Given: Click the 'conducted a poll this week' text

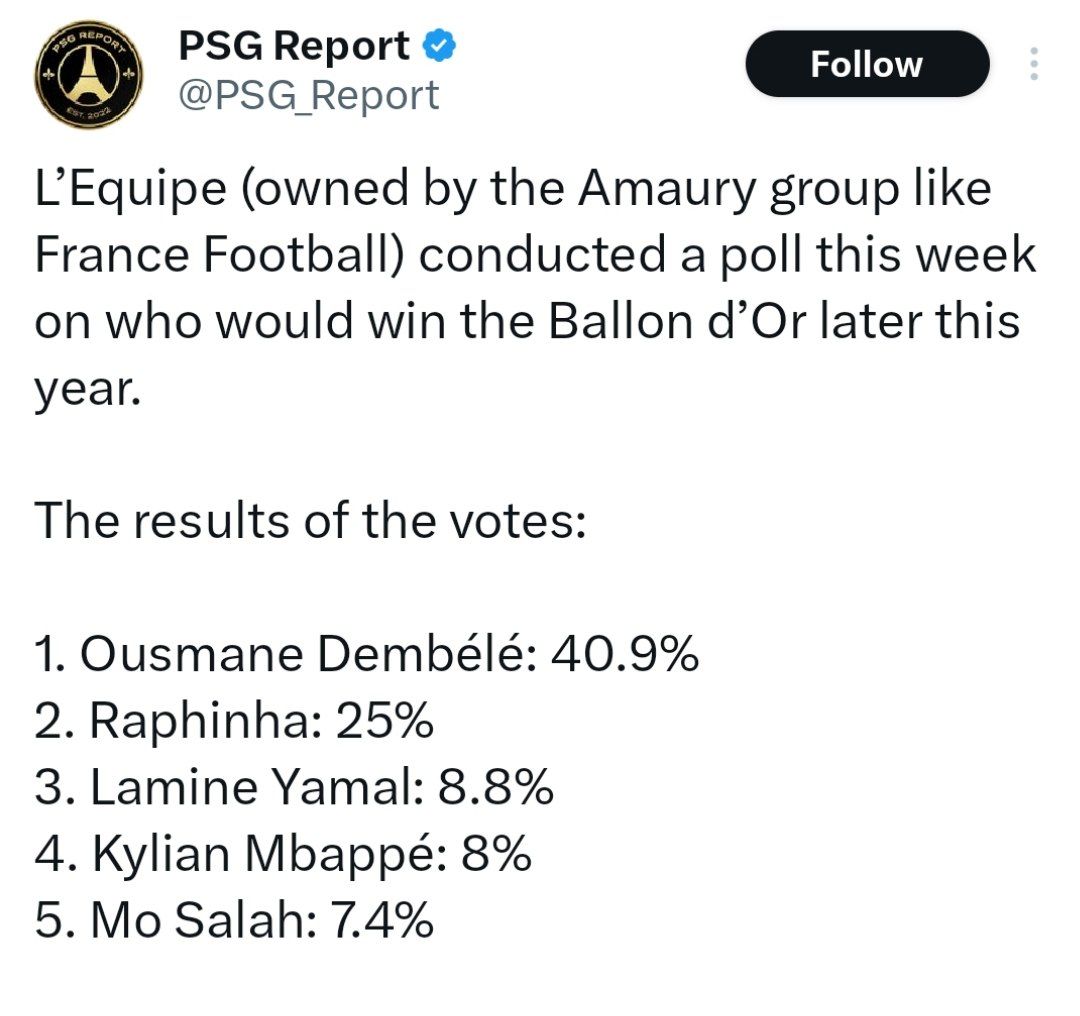Looking at the screenshot, I should [727, 255].
